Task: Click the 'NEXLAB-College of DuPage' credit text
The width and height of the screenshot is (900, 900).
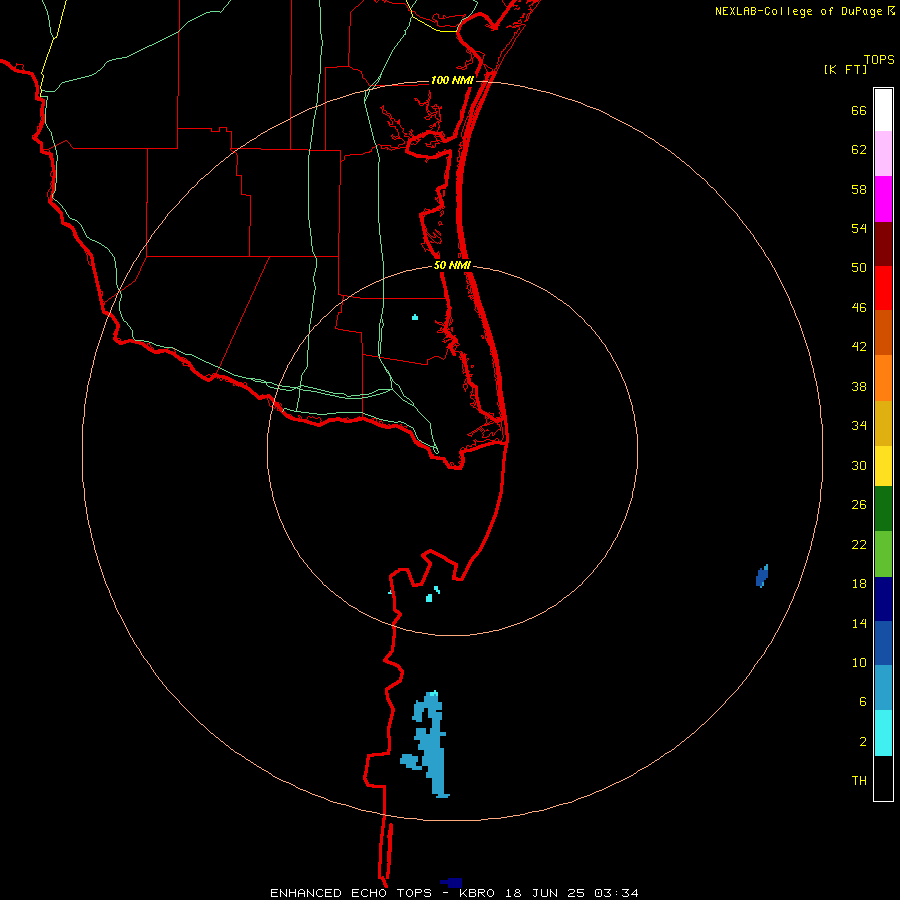Action: 798,11
